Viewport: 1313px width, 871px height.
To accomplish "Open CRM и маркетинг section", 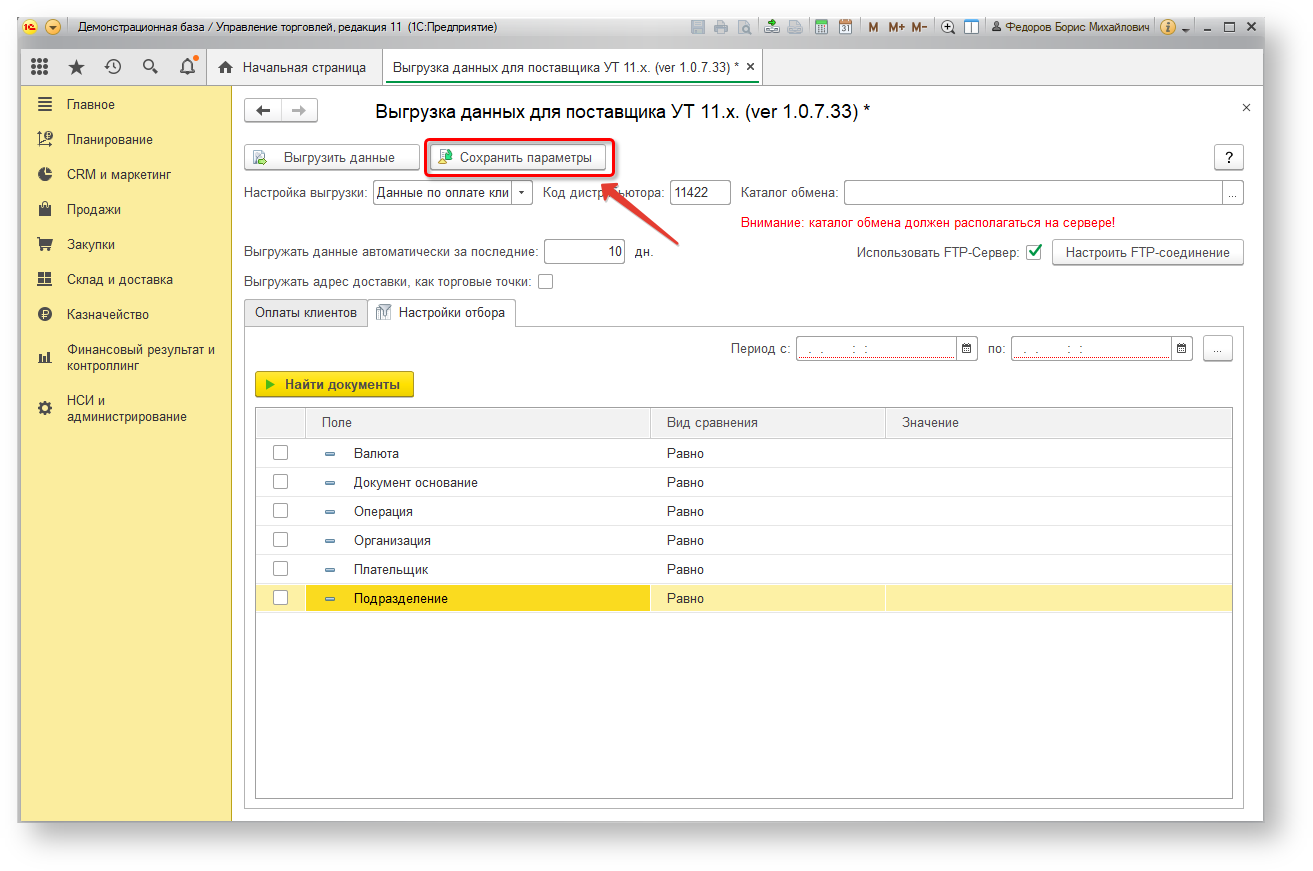I will click(119, 175).
